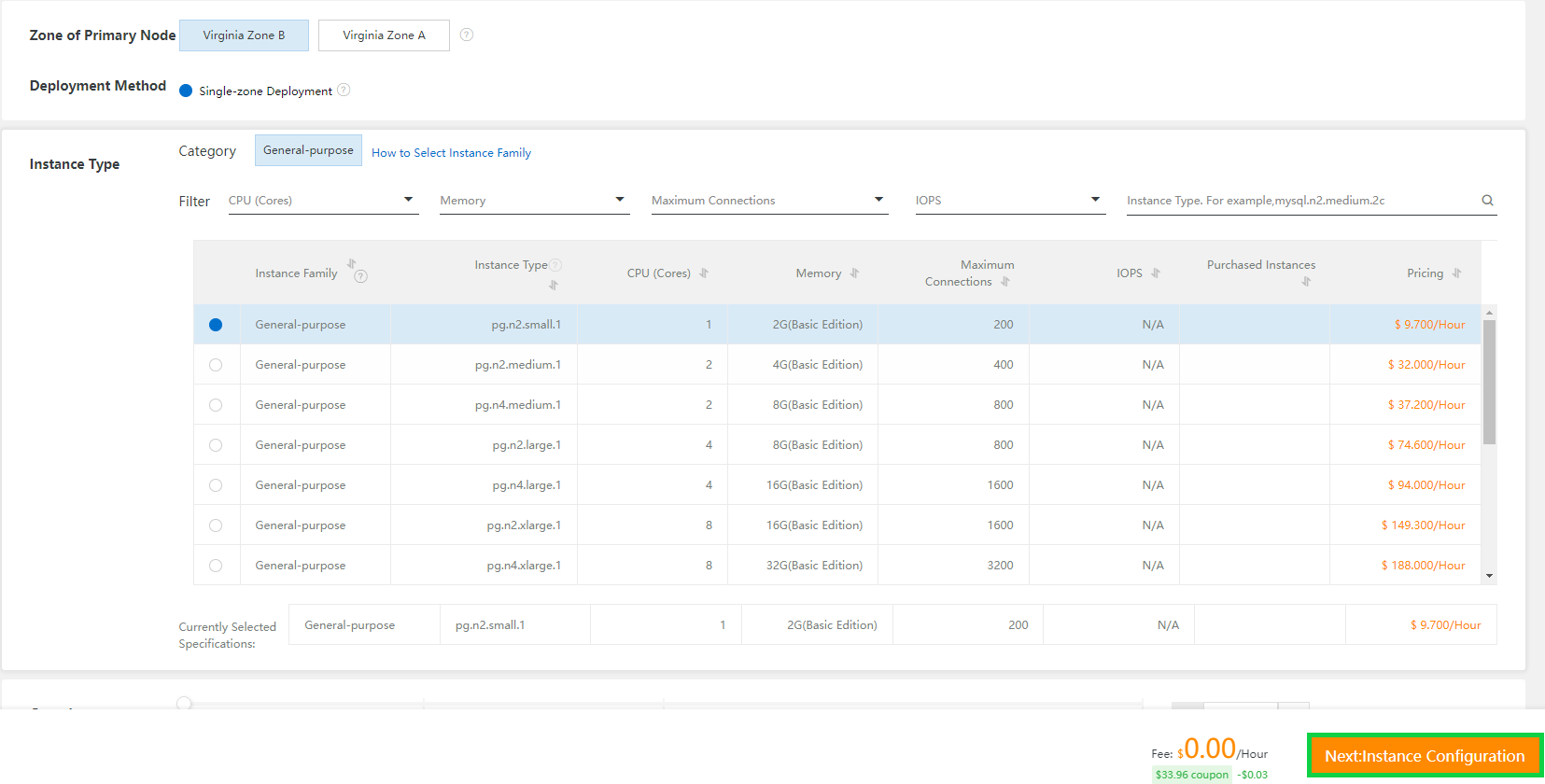Image resolution: width=1545 pixels, height=784 pixels.
Task: Select Single-zone Deployment radio option
Action: pos(186,91)
